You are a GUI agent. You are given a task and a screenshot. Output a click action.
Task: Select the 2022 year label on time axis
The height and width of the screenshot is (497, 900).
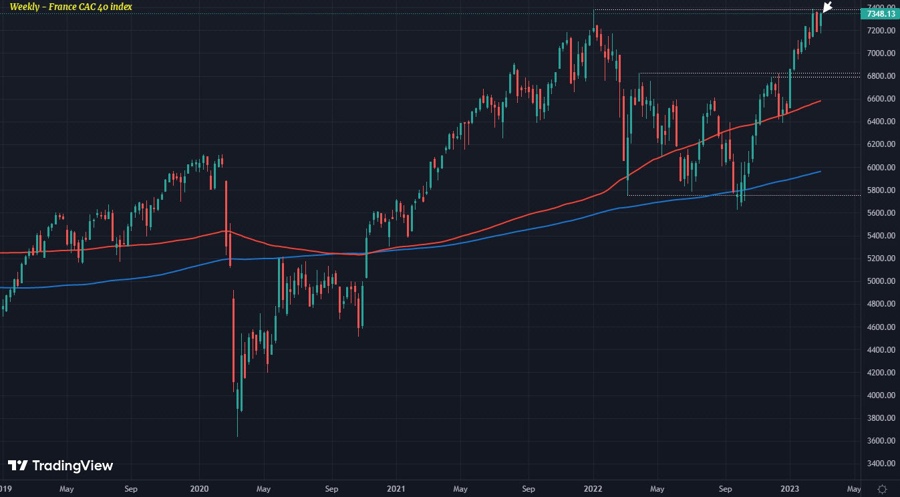tap(593, 490)
